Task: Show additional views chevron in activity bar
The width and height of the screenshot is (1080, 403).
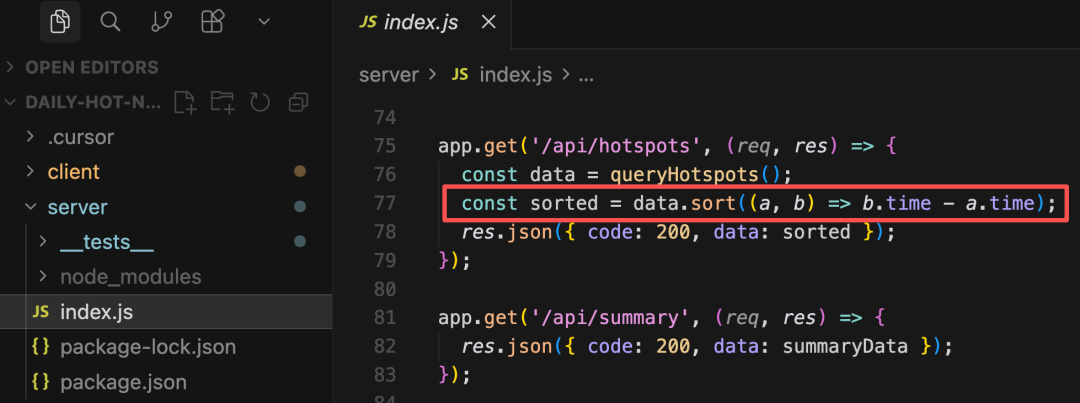Action: click(x=263, y=22)
